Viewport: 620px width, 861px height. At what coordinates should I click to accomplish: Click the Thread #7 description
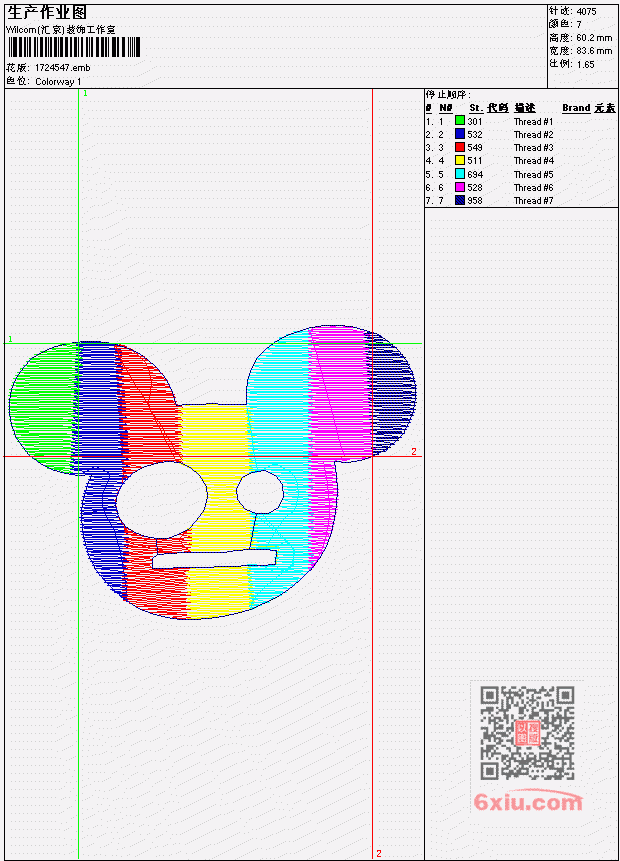click(533, 201)
